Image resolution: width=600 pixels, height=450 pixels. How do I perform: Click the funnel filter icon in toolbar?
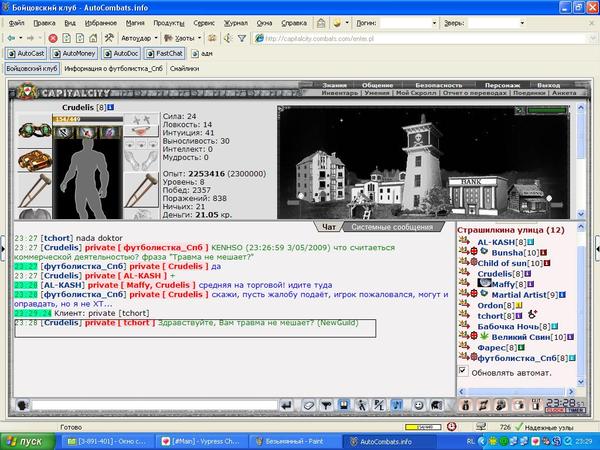(x=242, y=38)
